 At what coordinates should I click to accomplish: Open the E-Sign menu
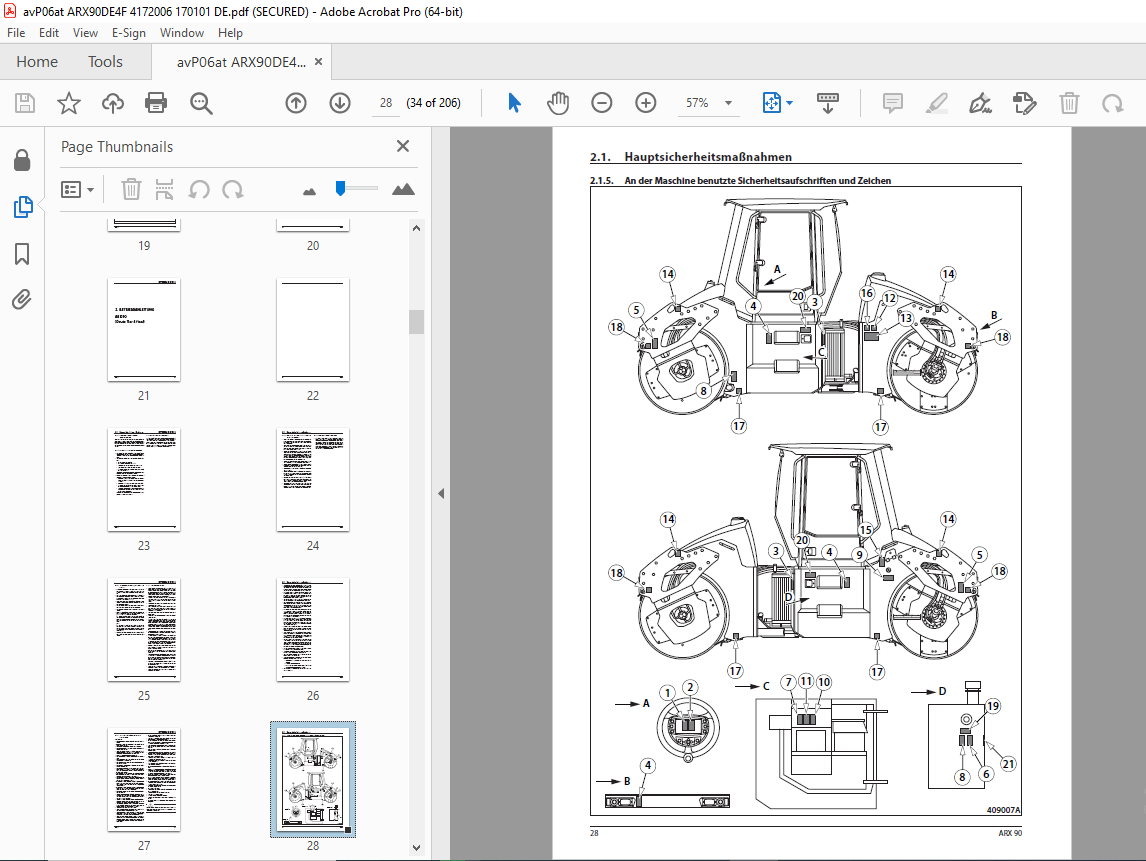(x=129, y=33)
